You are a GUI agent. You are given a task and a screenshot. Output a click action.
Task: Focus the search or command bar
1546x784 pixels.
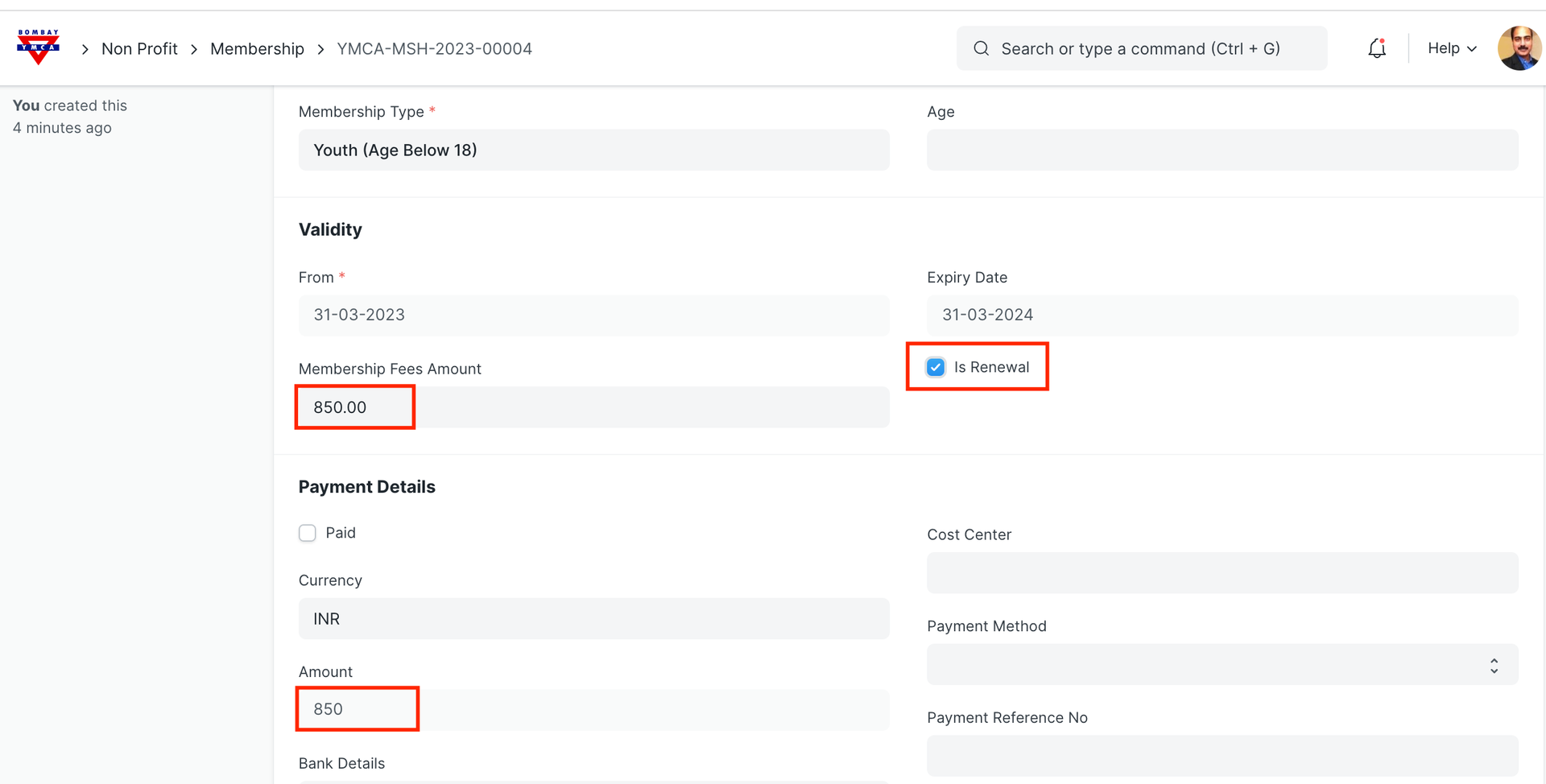1140,49
